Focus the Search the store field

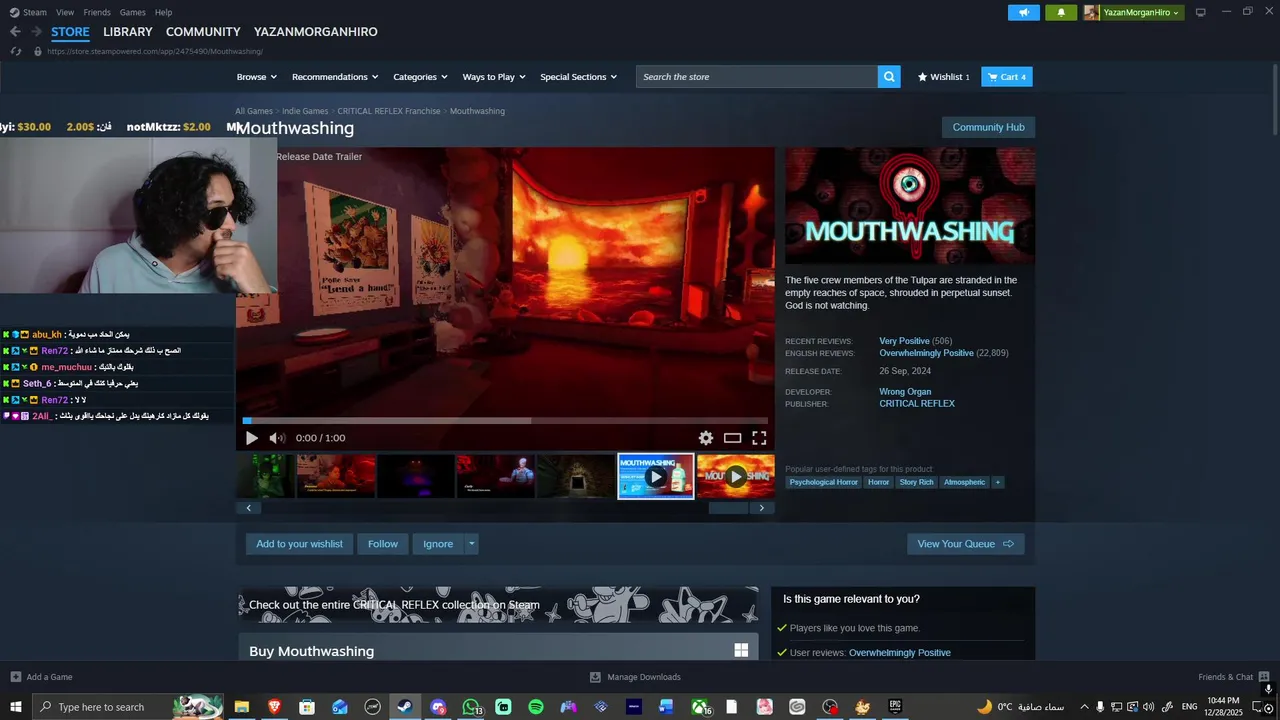coord(757,77)
